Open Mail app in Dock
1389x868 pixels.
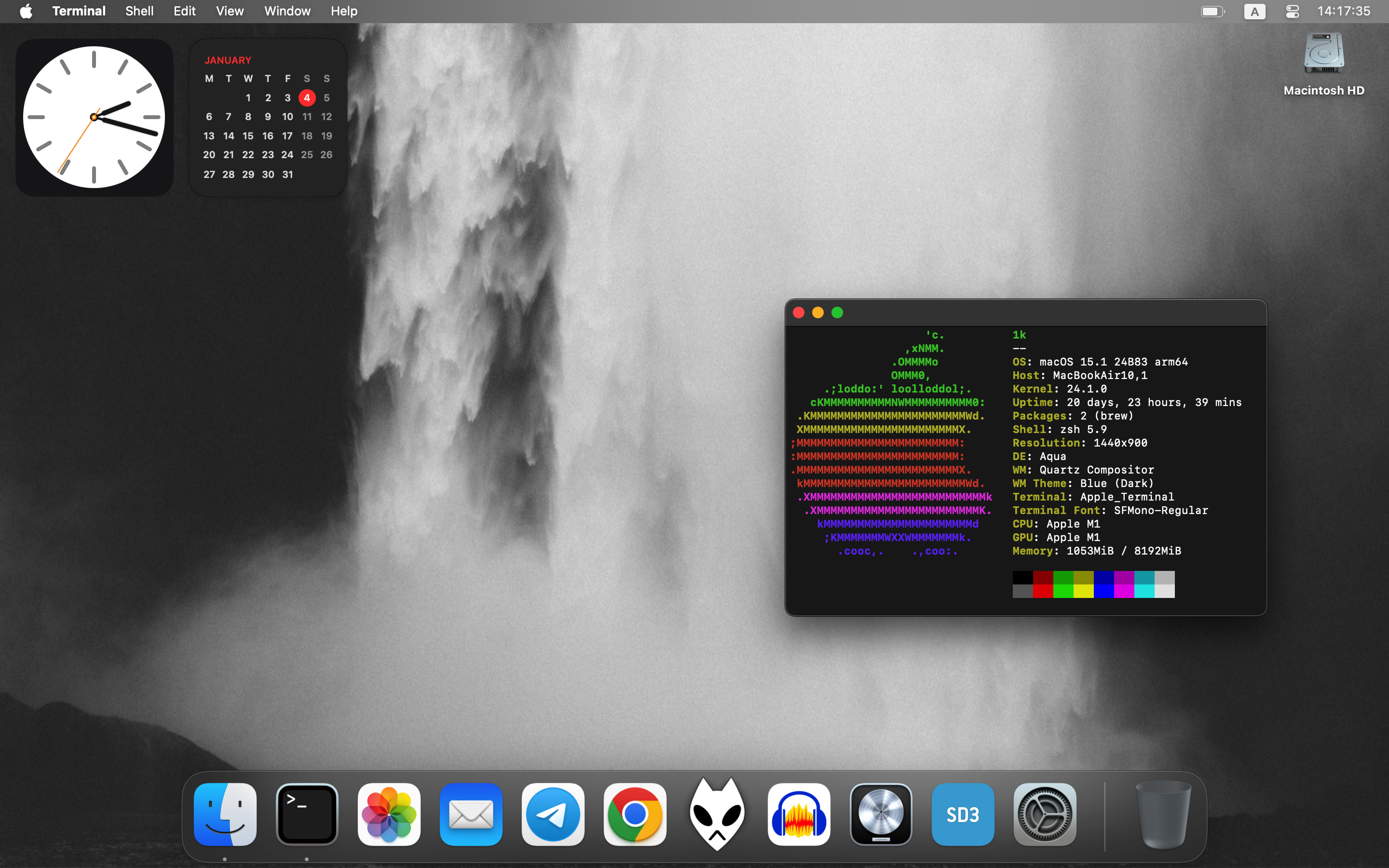(x=471, y=814)
